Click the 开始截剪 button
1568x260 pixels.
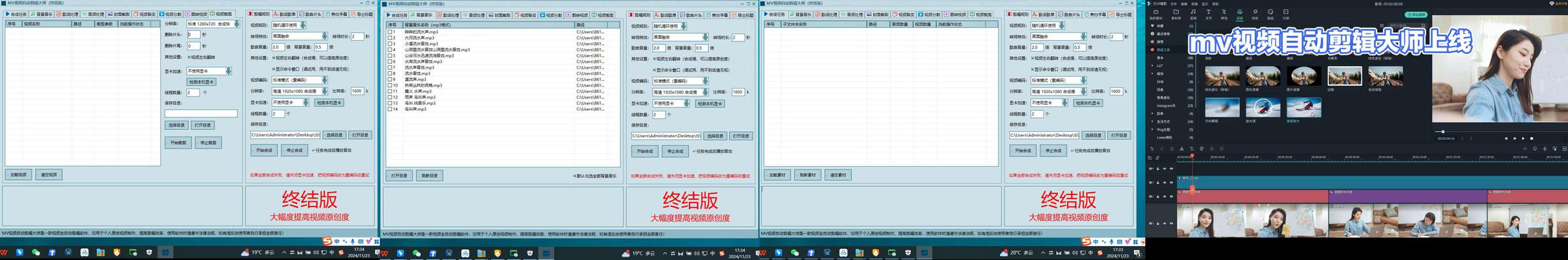click(x=178, y=143)
